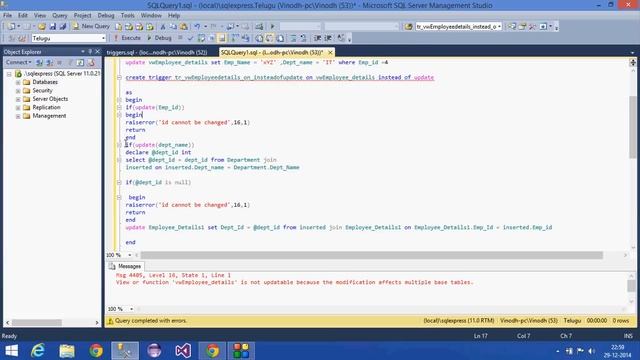Click the editor horizontal scrollbar
640x360 pixels.
click(371, 255)
